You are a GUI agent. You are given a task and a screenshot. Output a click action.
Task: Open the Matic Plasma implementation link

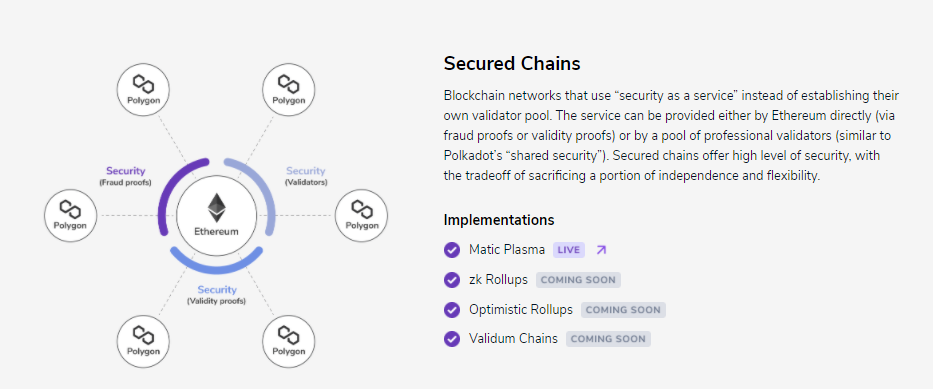click(507, 250)
